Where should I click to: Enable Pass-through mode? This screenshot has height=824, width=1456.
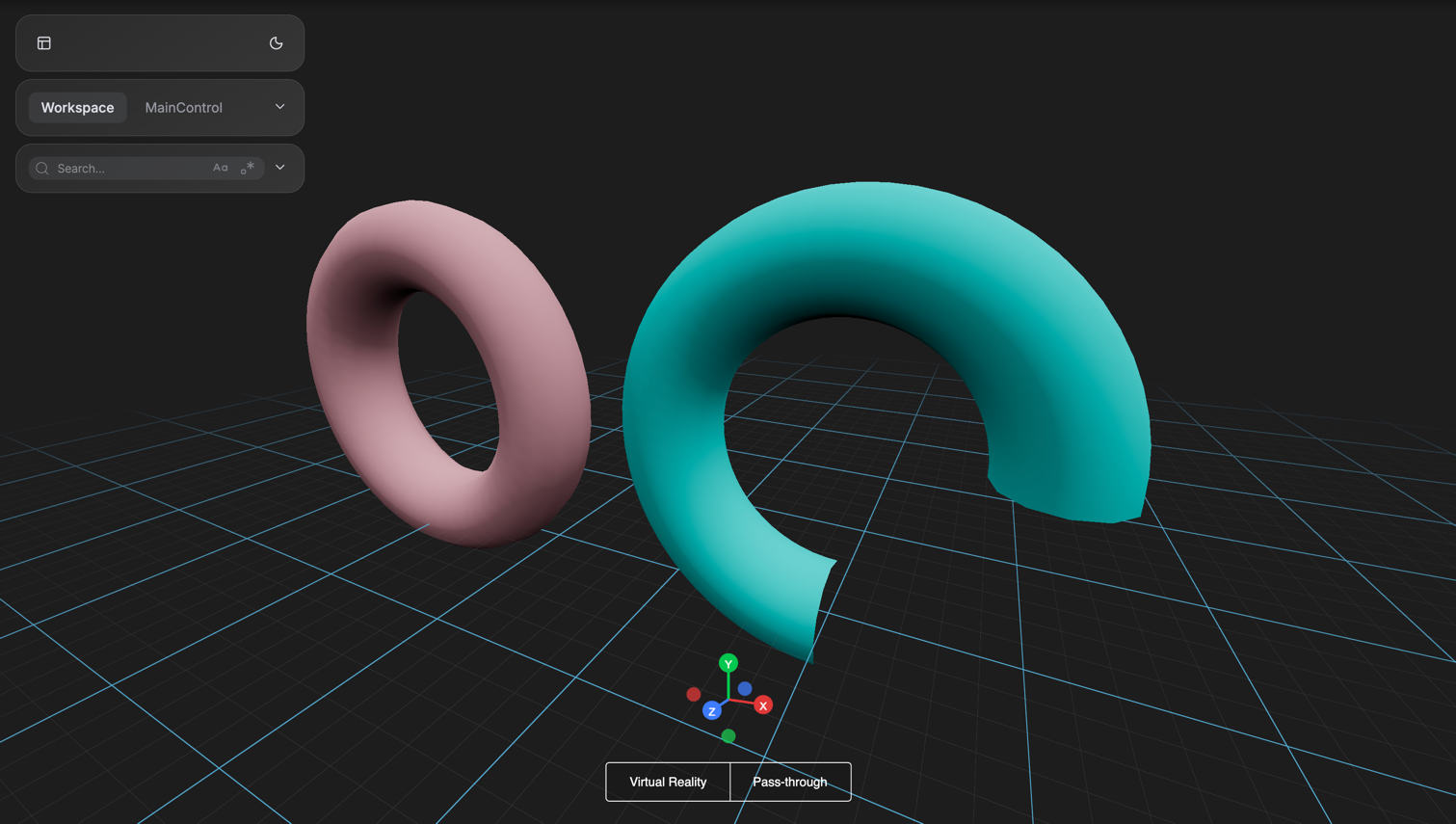pyautogui.click(x=790, y=782)
